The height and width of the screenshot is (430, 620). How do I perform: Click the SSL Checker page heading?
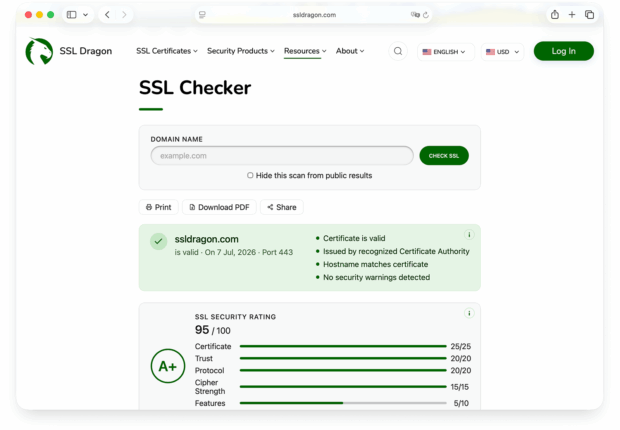tap(195, 87)
